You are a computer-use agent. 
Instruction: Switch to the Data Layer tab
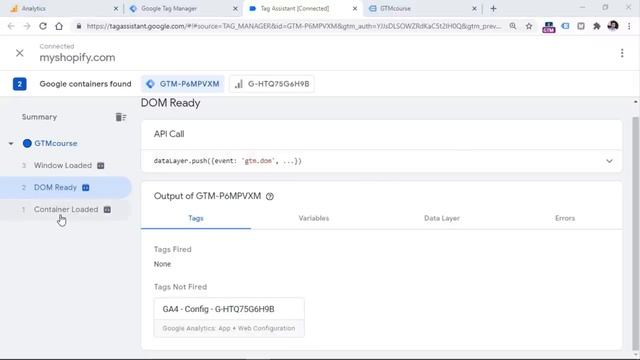442,218
